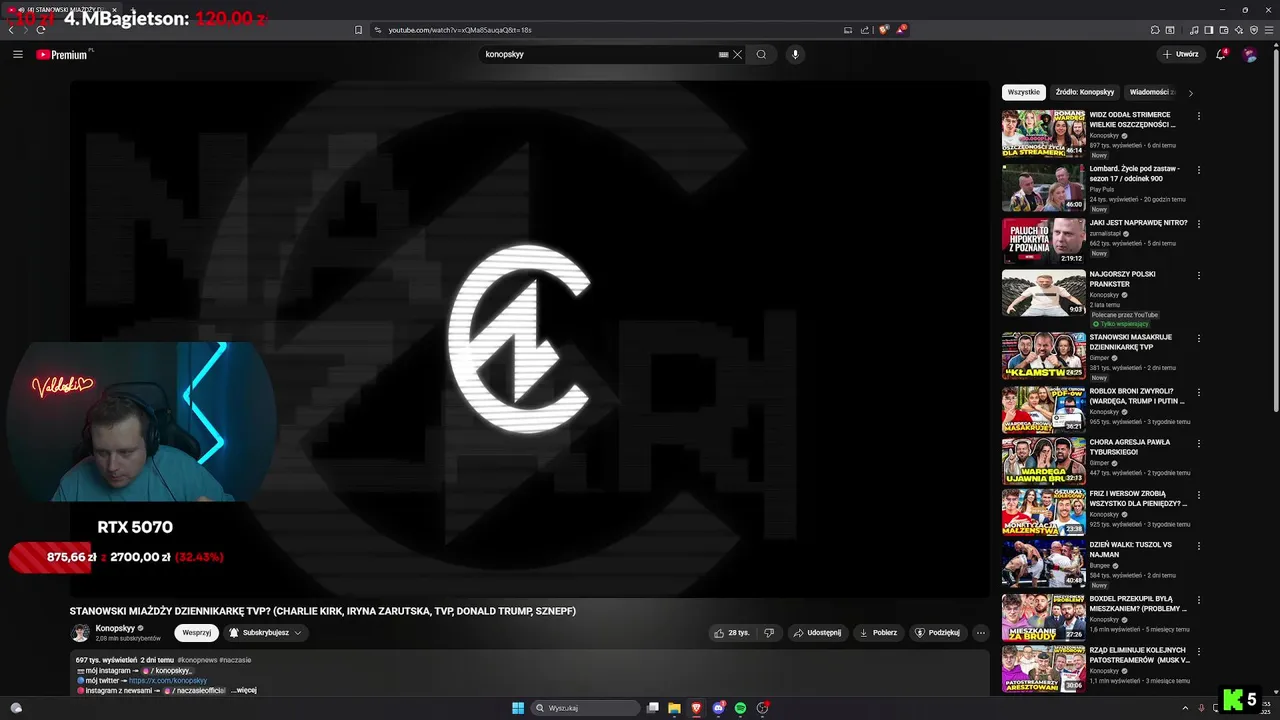Screen dimensions: 1280x720
Task: Open options menu for ROBLOX BRONI ZWYROLI
Action: [1199, 393]
